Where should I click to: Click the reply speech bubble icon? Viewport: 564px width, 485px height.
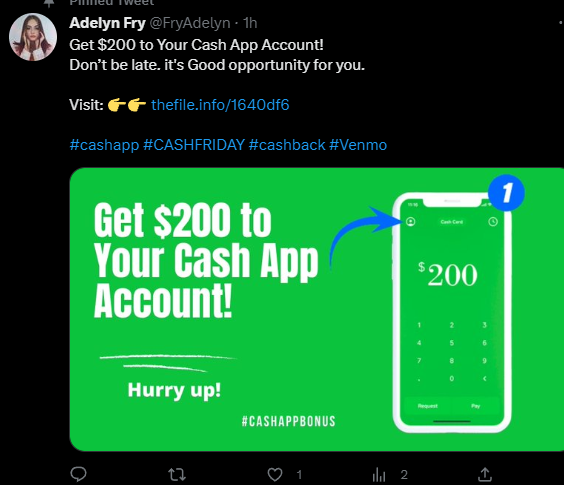point(78,474)
